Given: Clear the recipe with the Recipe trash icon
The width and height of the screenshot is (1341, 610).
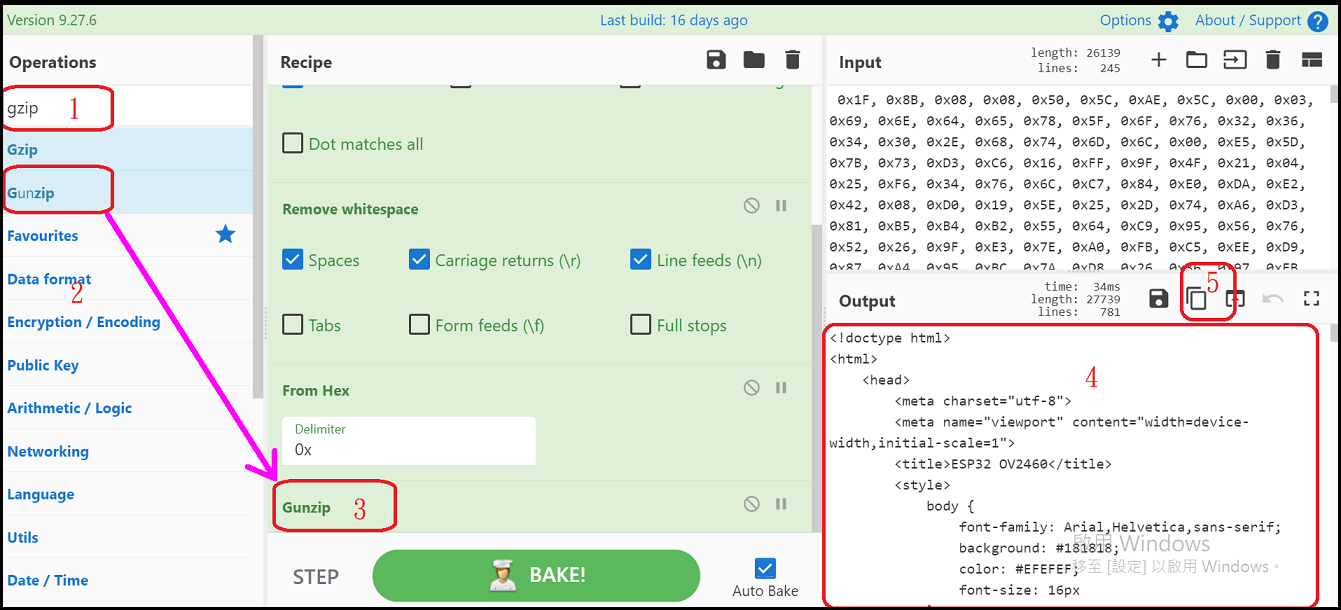Looking at the screenshot, I should [793, 60].
